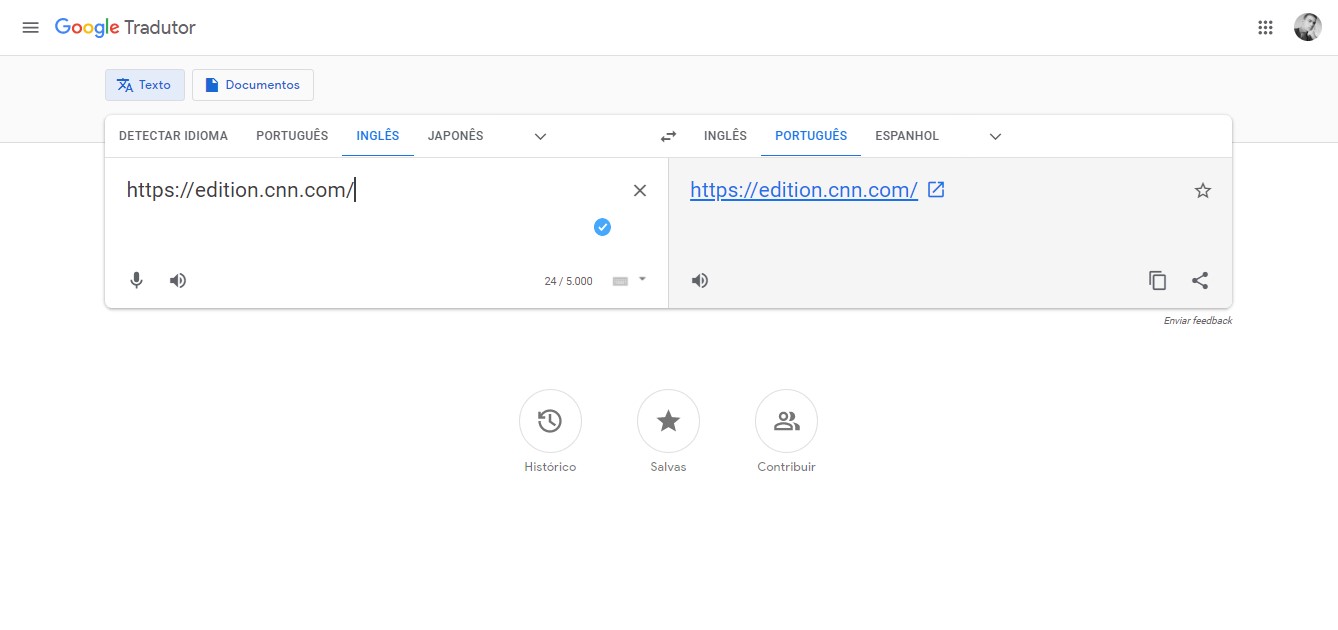Set target language to Português

pos(811,136)
